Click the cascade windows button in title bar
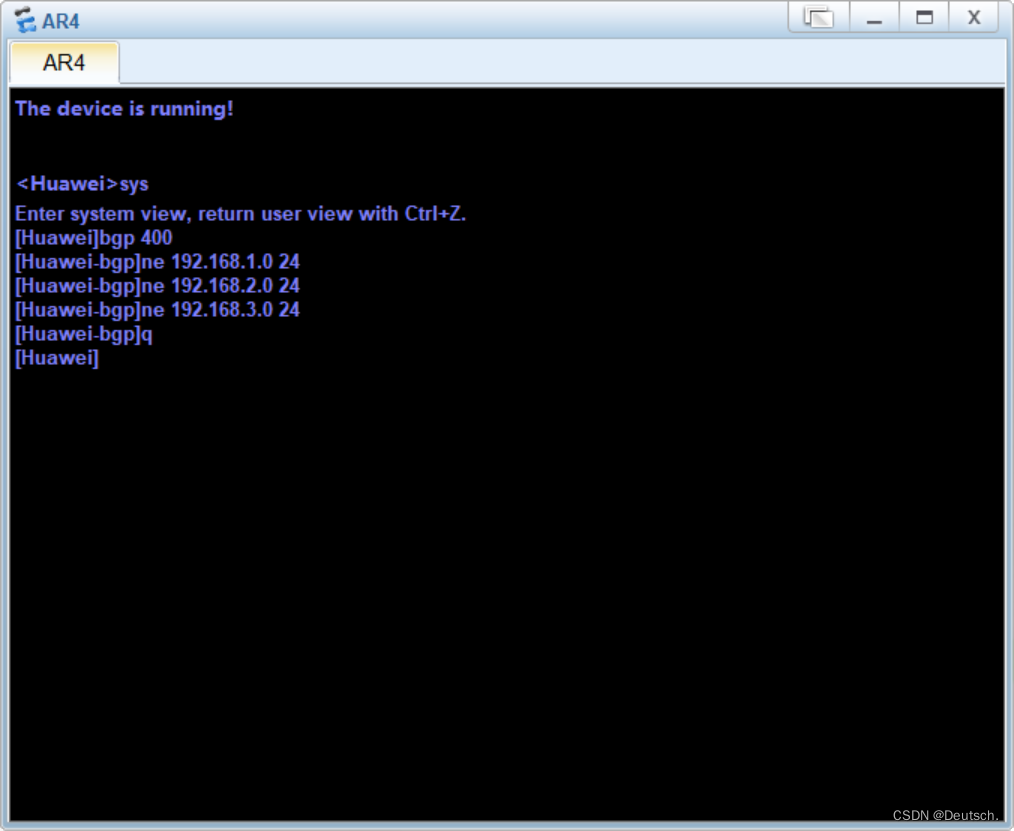The height and width of the screenshot is (831, 1014). point(818,17)
